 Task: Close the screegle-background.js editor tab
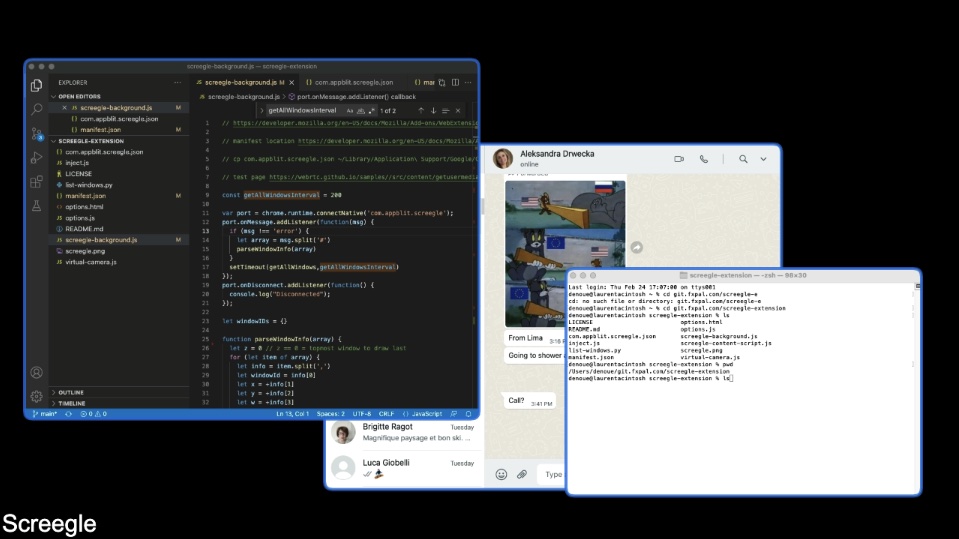[x=292, y=83]
